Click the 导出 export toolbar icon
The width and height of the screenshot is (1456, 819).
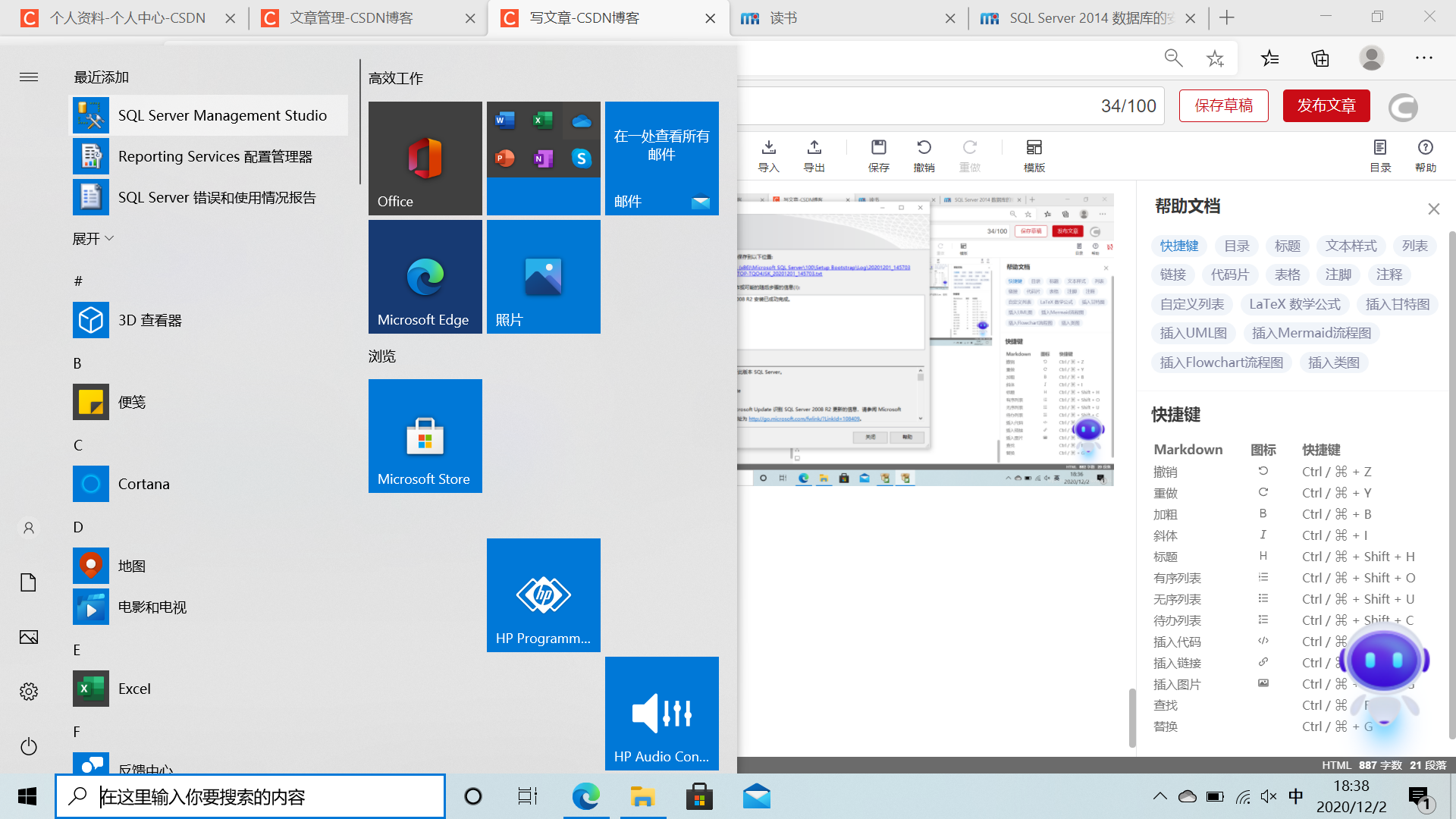[814, 155]
